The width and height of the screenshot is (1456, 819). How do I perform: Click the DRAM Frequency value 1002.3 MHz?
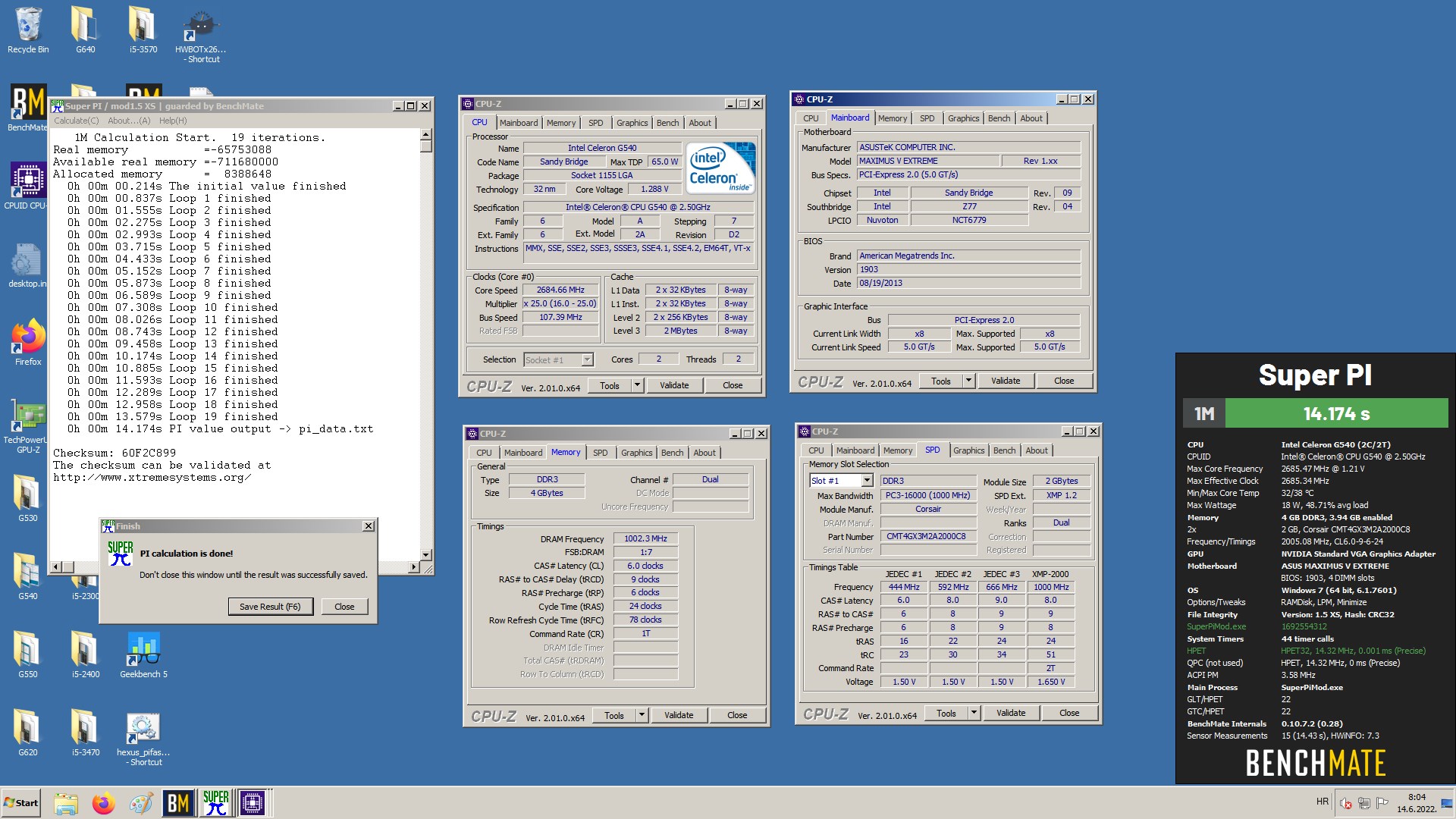[x=645, y=538]
